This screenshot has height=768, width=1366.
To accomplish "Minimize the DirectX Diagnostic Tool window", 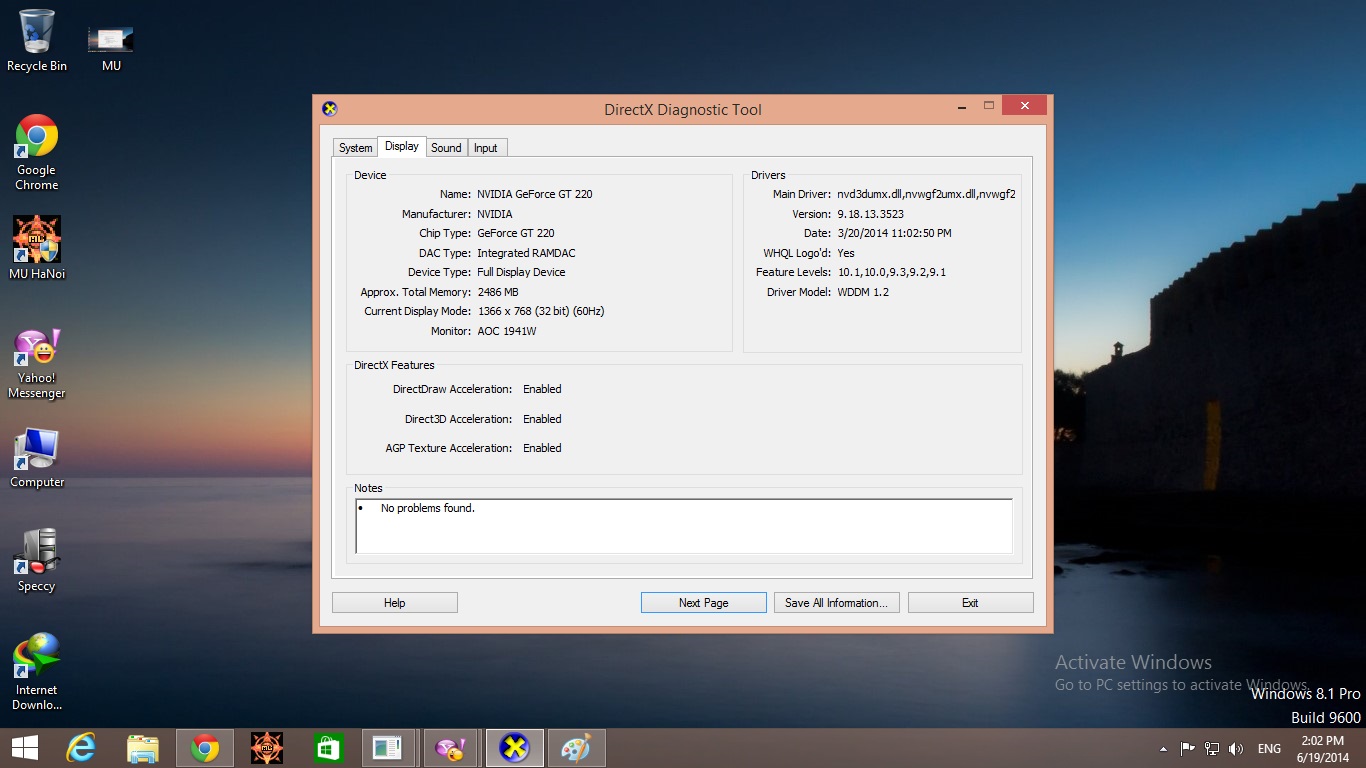I will coord(961,105).
